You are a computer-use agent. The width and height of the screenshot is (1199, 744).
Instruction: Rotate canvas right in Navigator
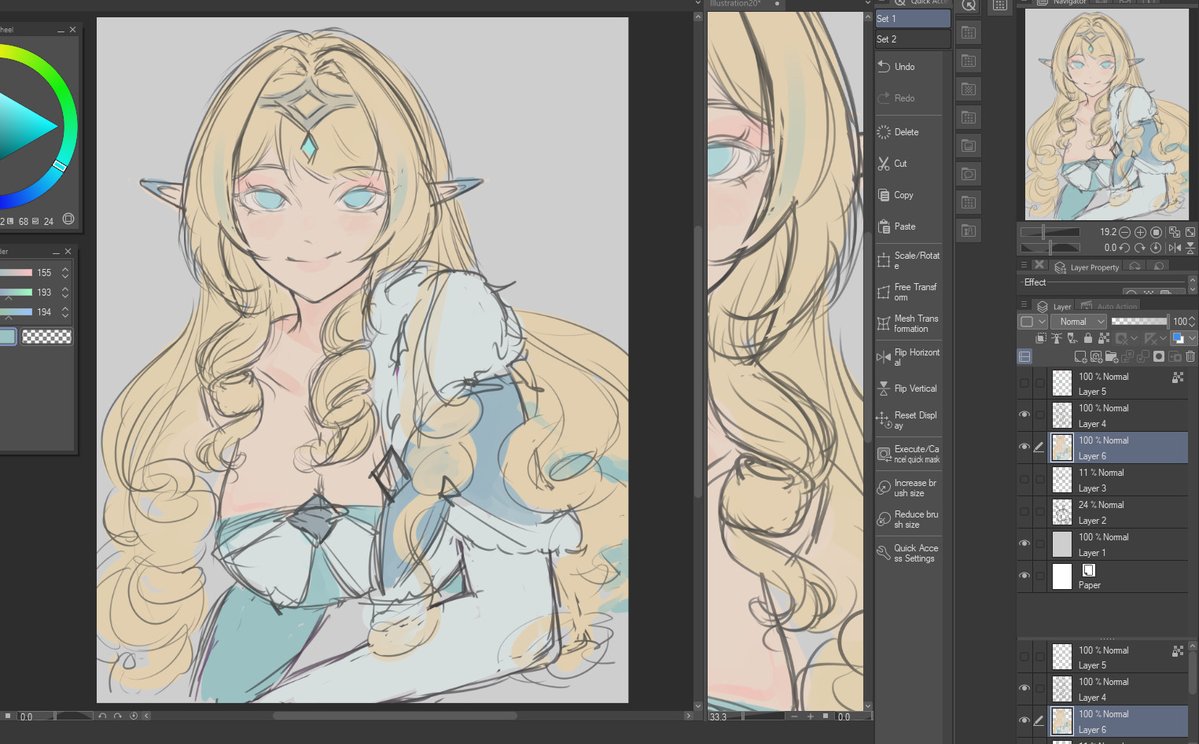tap(1140, 248)
